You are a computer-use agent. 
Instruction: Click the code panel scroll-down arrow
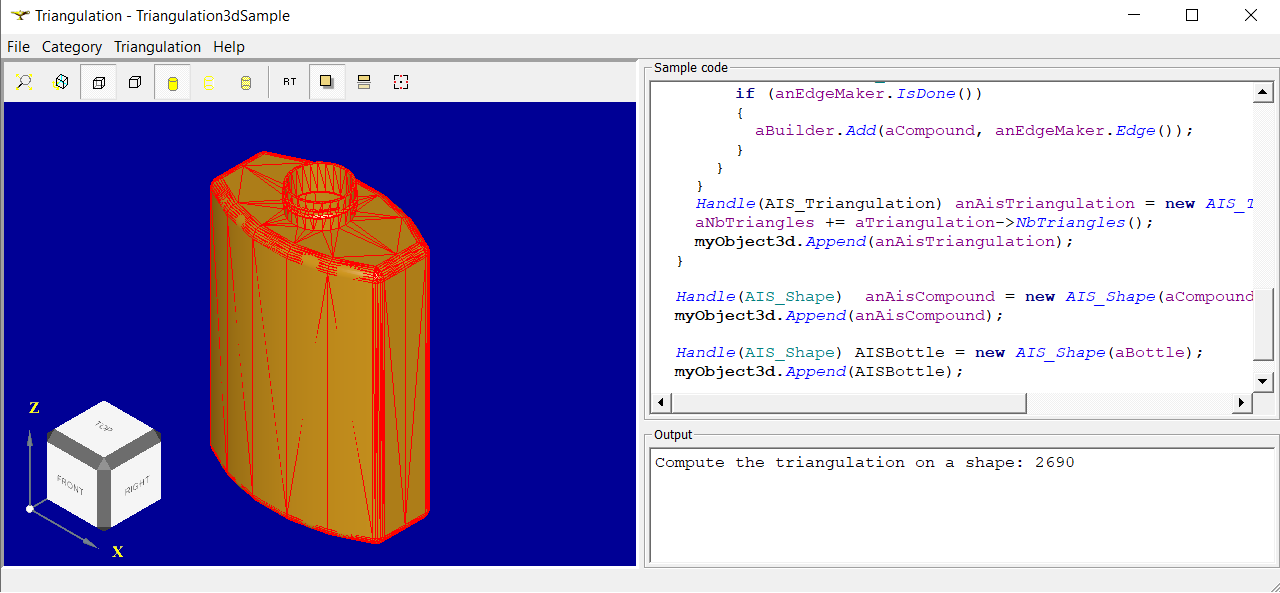point(1262,381)
